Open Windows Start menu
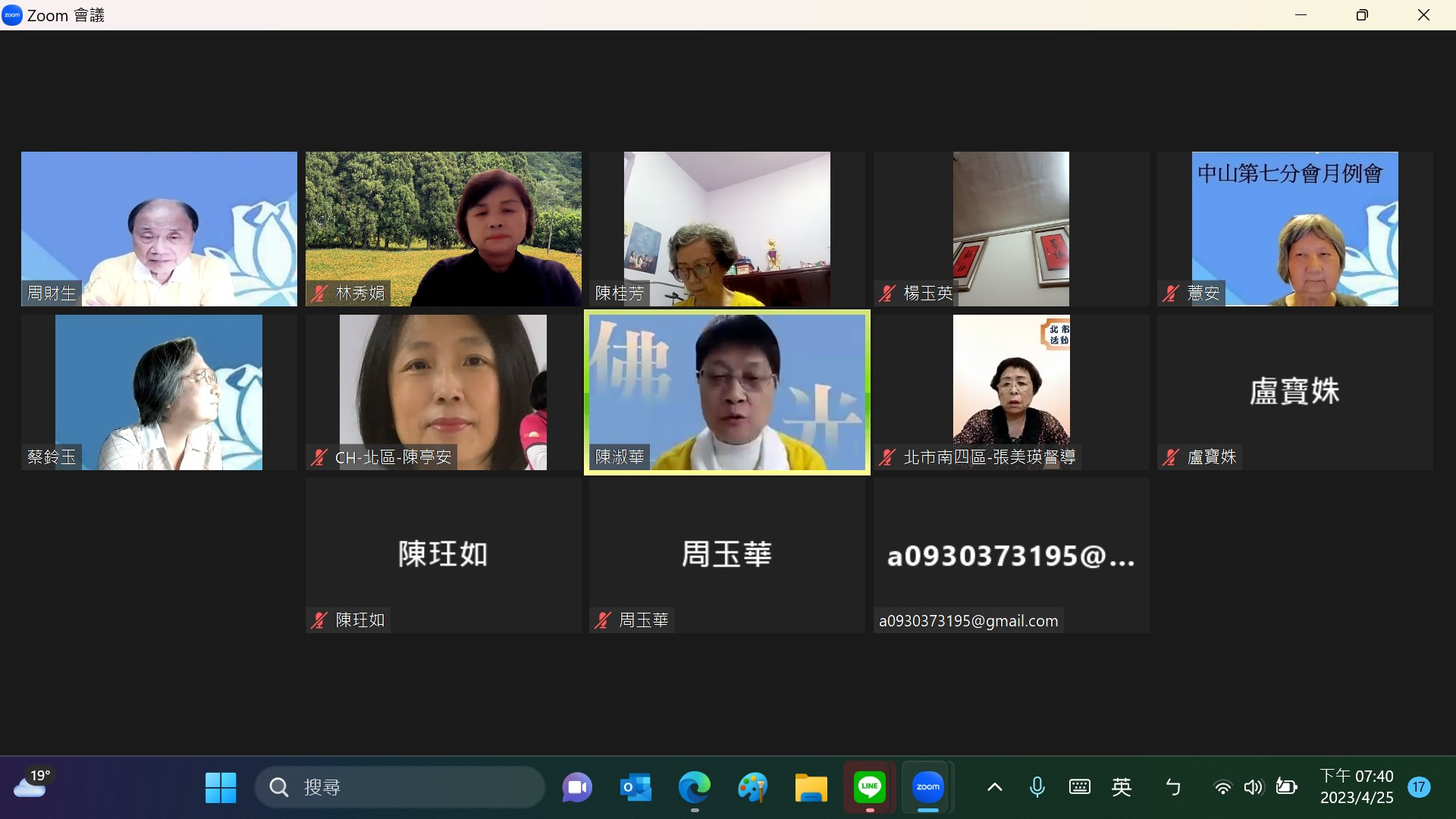This screenshot has width=1456, height=819. click(221, 787)
